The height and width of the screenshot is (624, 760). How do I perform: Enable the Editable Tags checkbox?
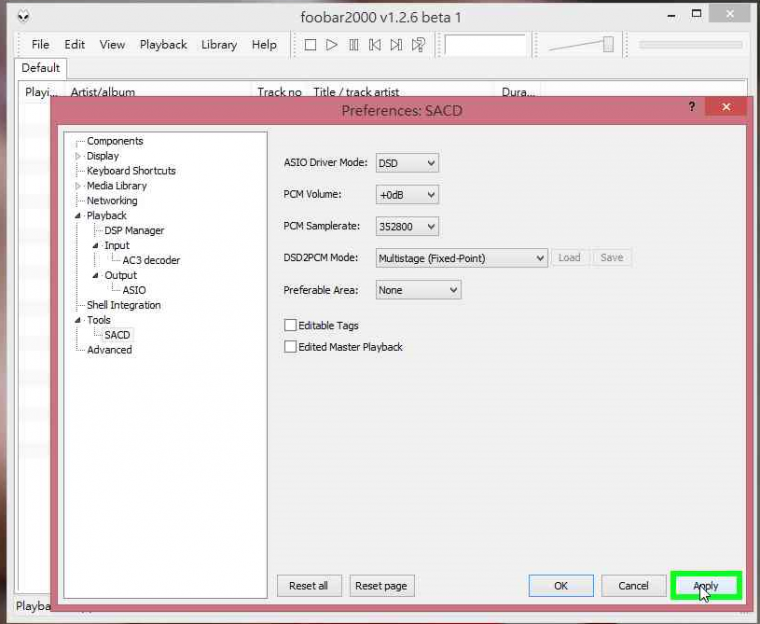pyautogui.click(x=291, y=325)
